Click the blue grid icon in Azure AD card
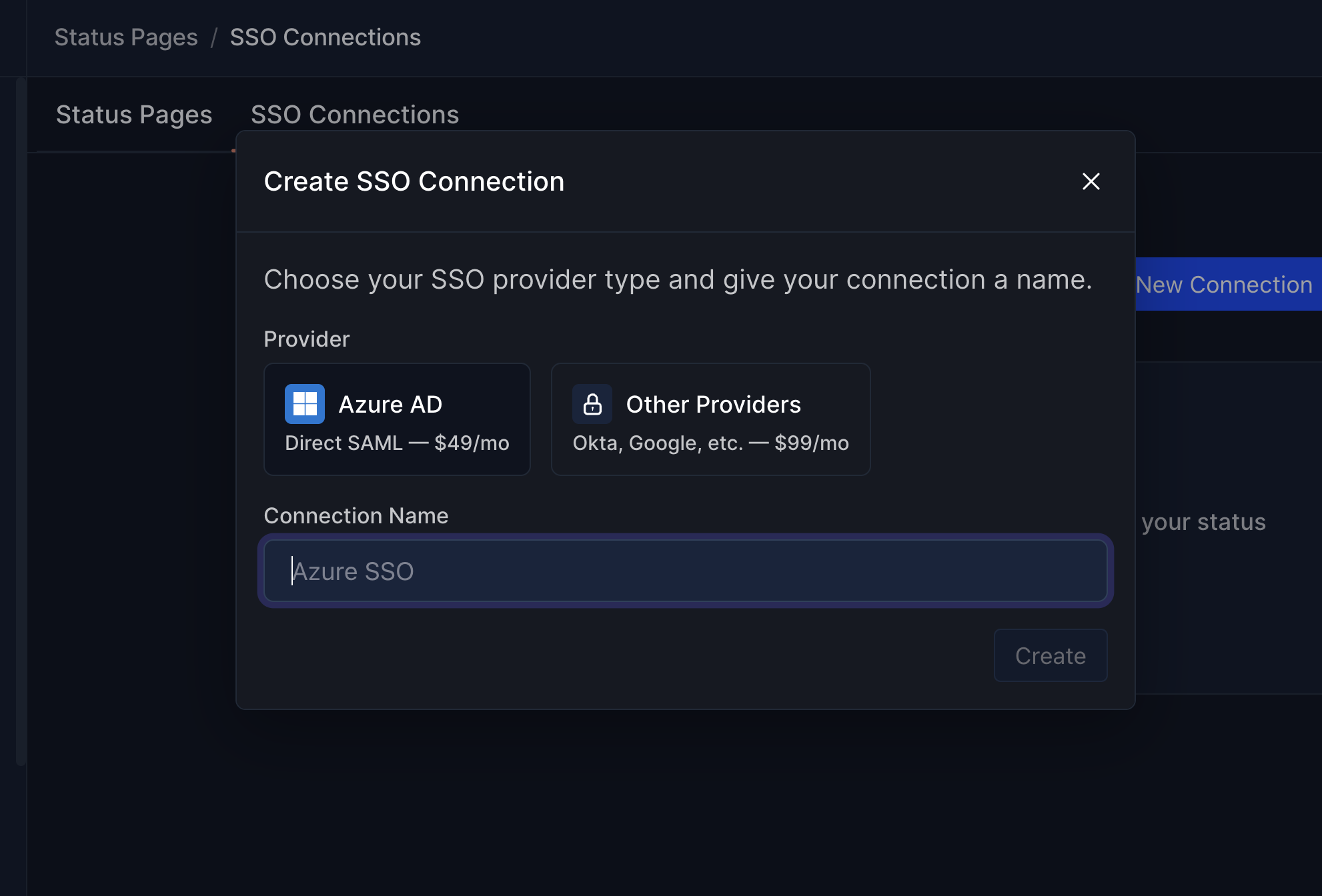 click(x=304, y=403)
